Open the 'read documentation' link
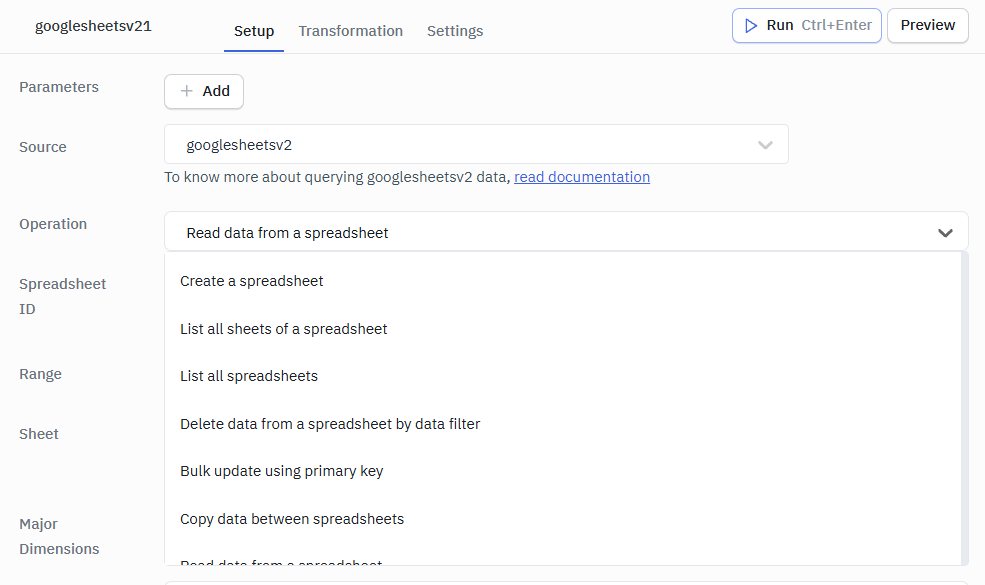 pos(582,177)
